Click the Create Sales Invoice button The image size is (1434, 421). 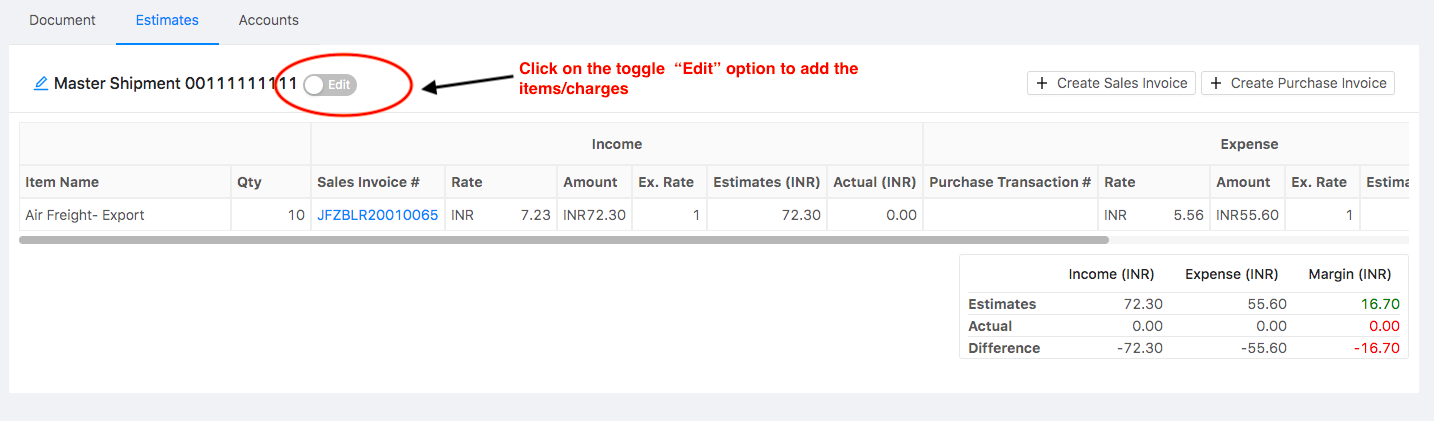tap(1111, 83)
